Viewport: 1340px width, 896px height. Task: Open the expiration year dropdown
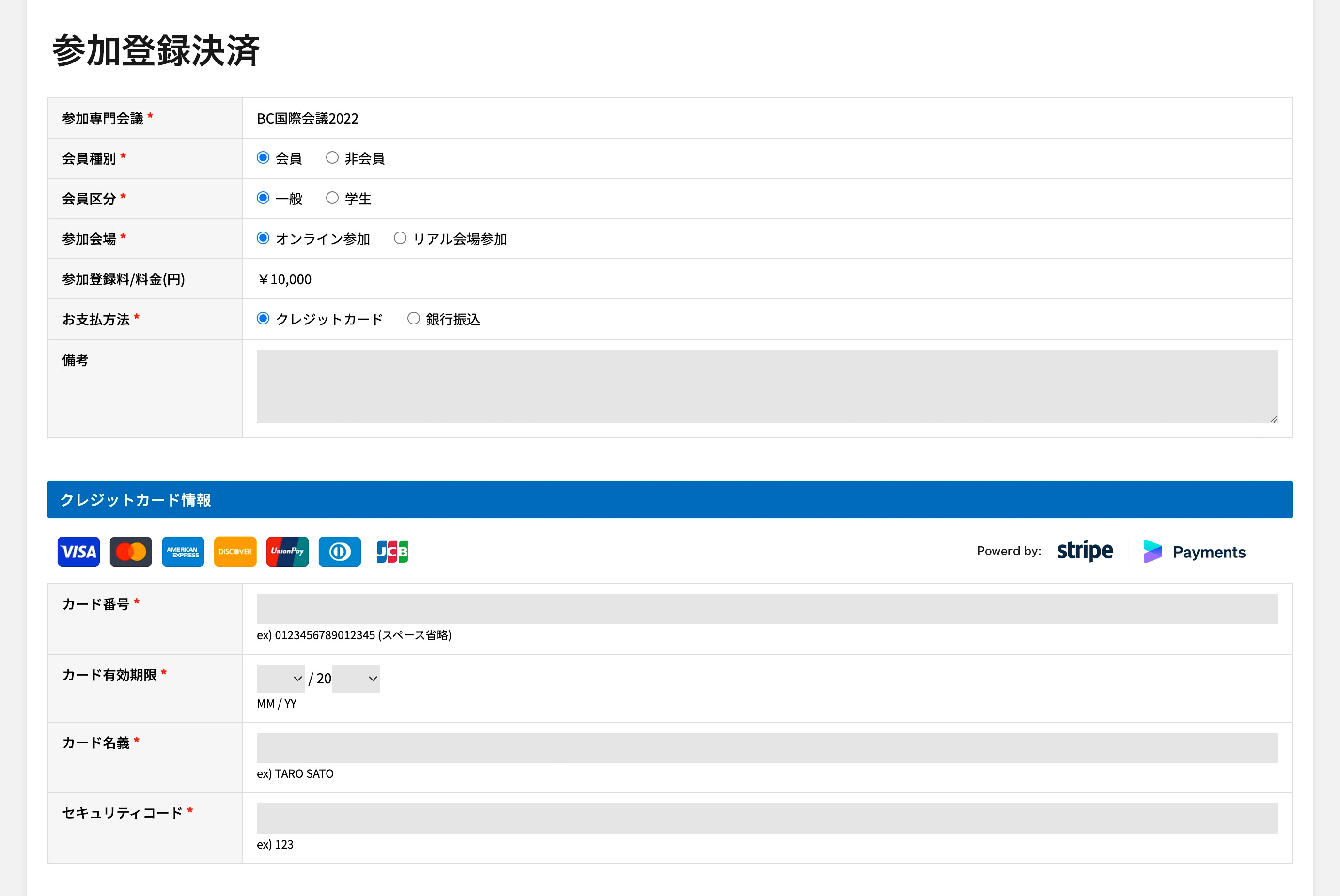[x=356, y=678]
